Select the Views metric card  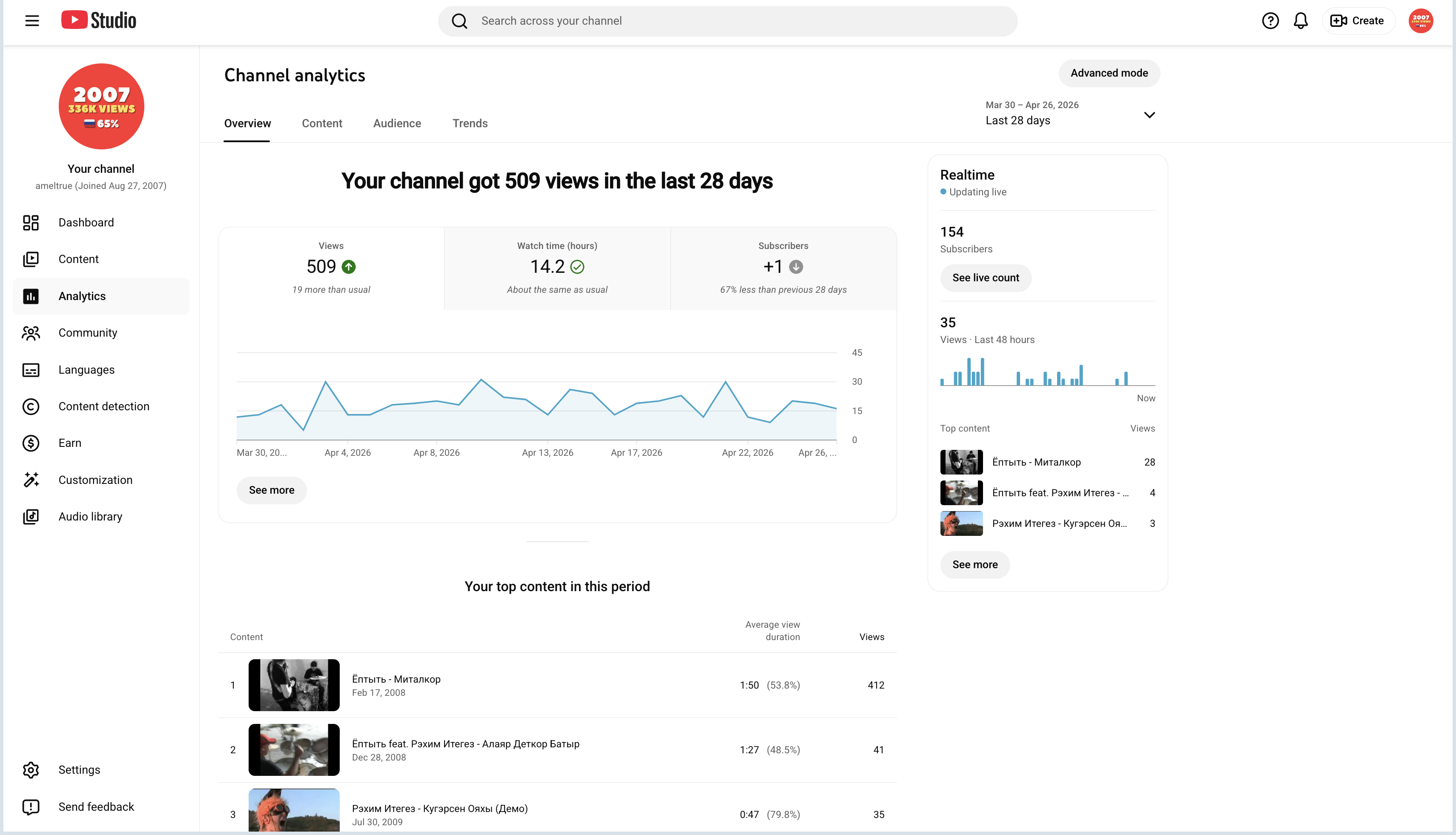[331, 269]
